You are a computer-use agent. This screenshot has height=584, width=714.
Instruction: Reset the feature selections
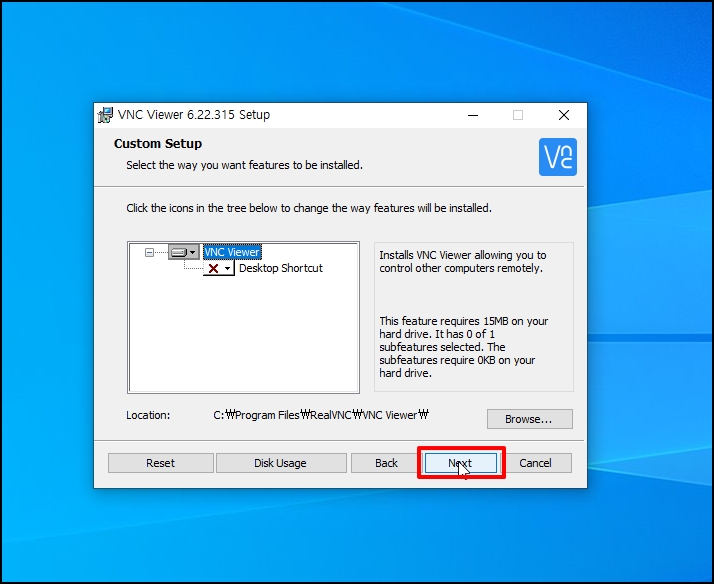[x=160, y=463]
